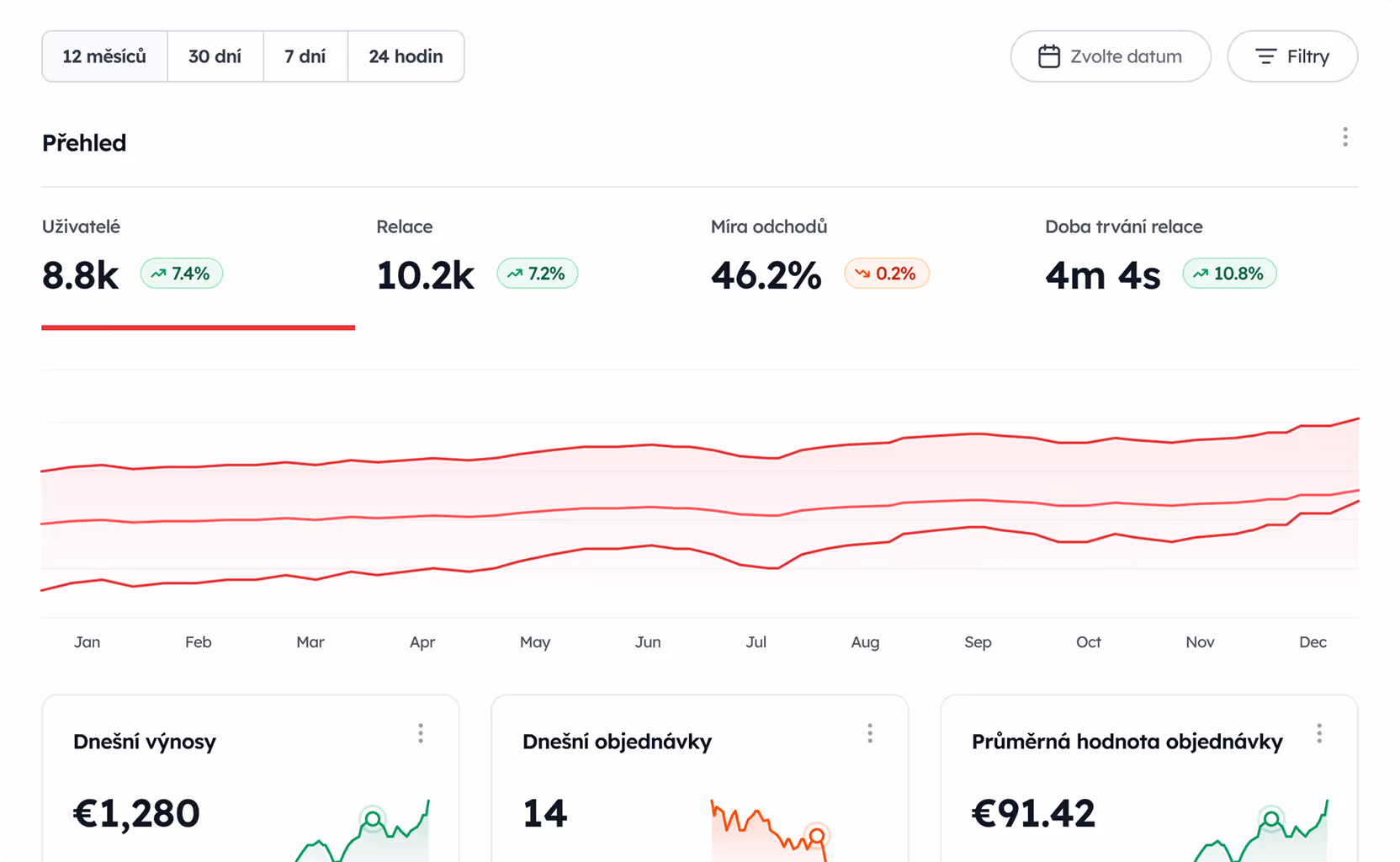Switch to the 7 dní range
The width and height of the screenshot is (1400, 862).
pos(305,56)
